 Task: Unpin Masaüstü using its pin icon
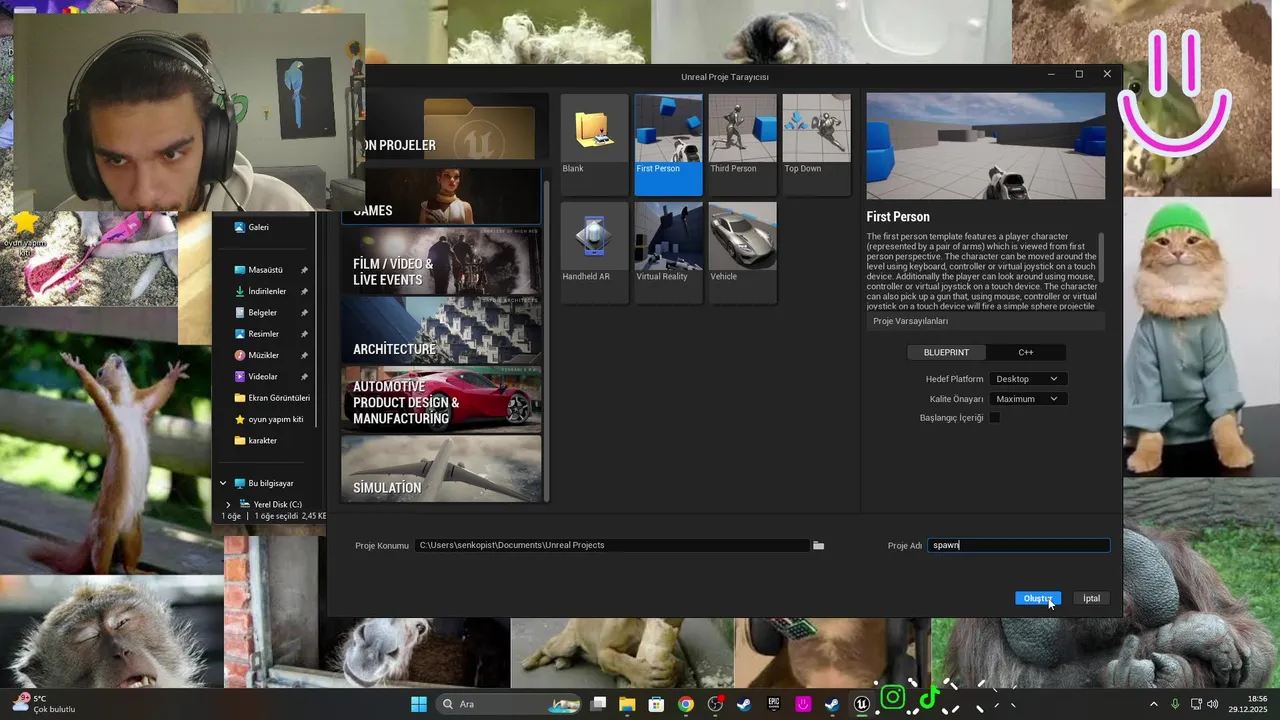[304, 270]
